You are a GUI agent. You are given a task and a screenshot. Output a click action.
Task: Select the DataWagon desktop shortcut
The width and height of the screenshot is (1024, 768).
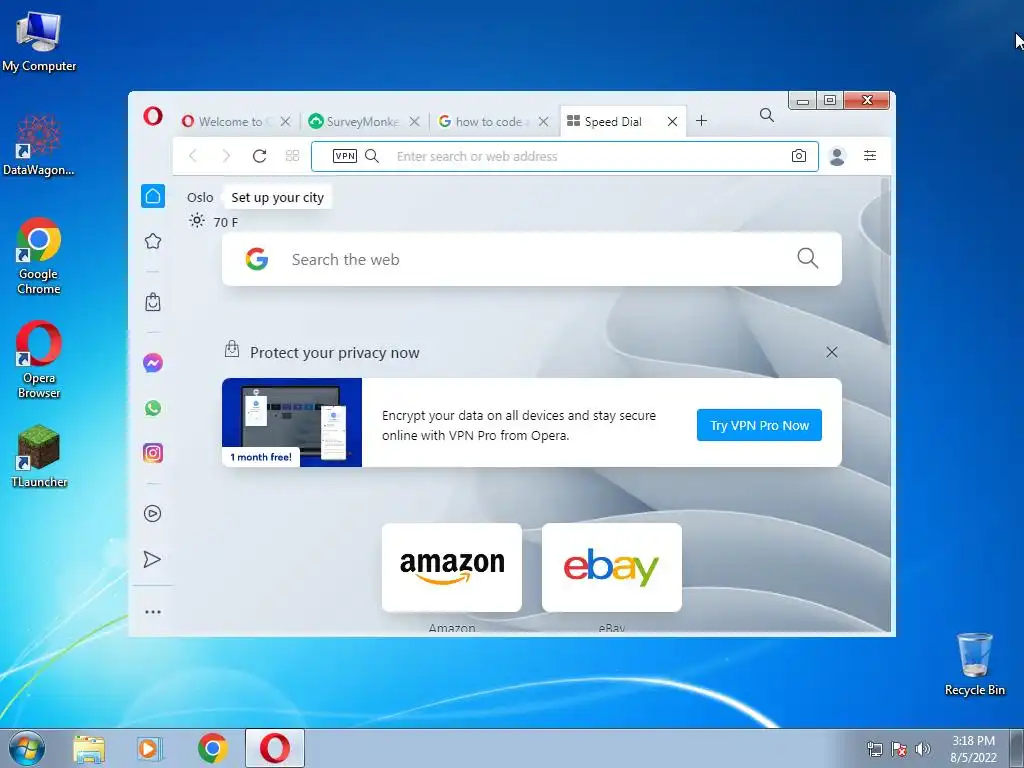(x=39, y=146)
